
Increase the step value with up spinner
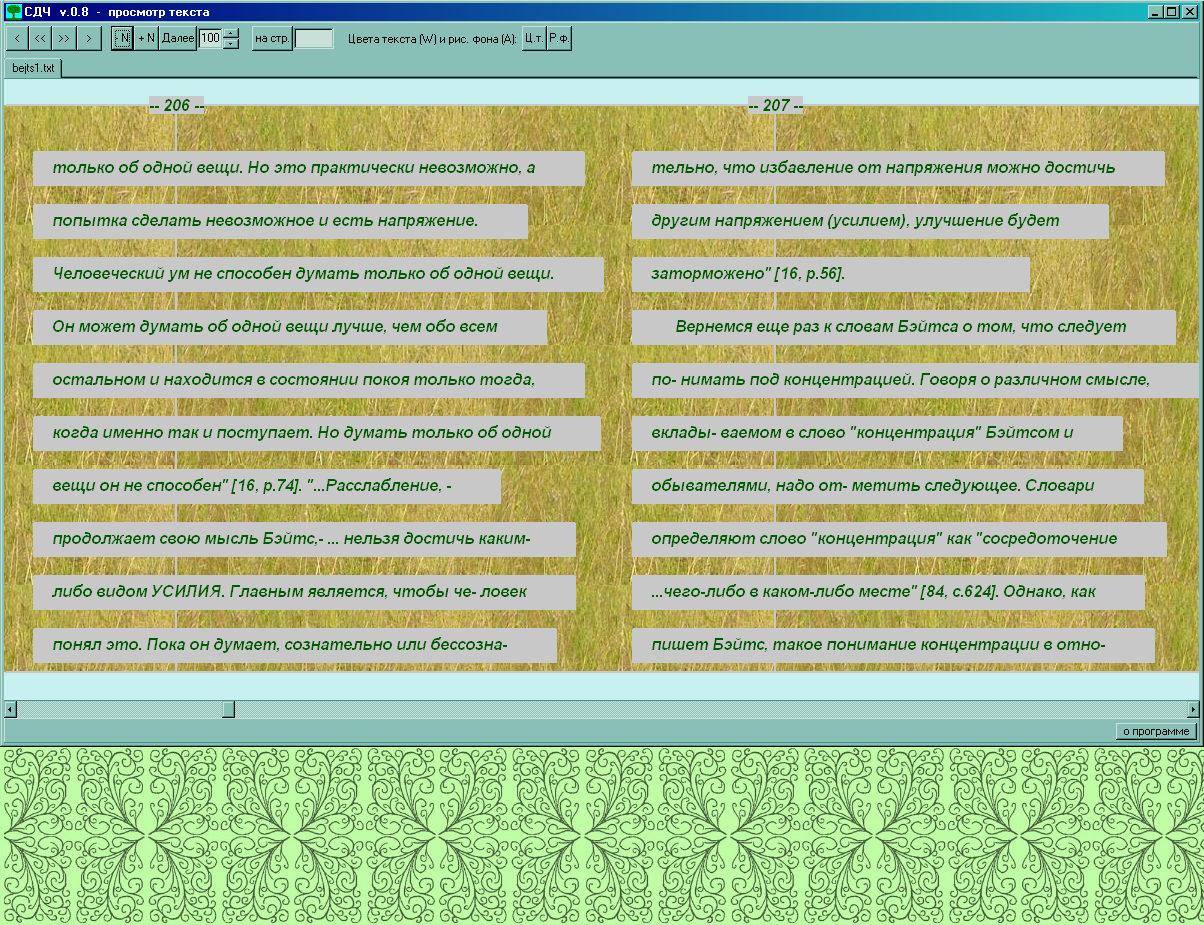(231, 33)
